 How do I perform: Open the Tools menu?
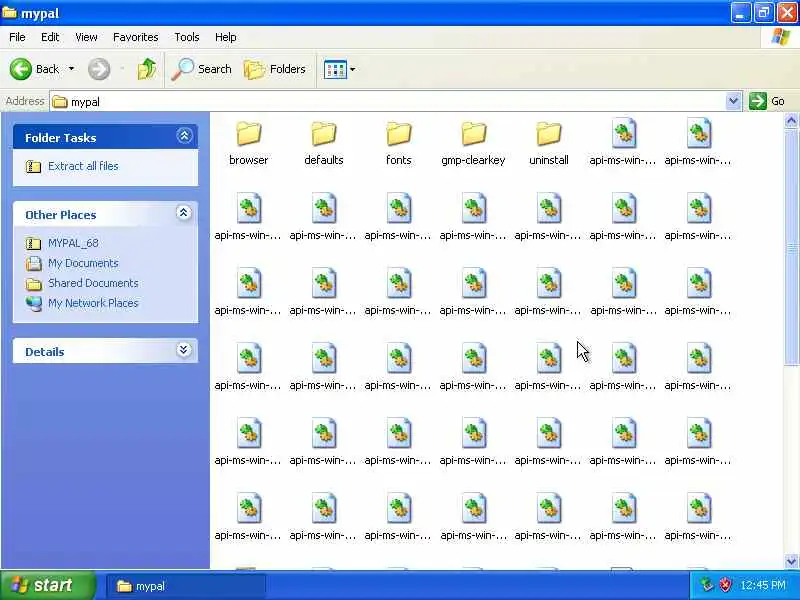tap(187, 37)
